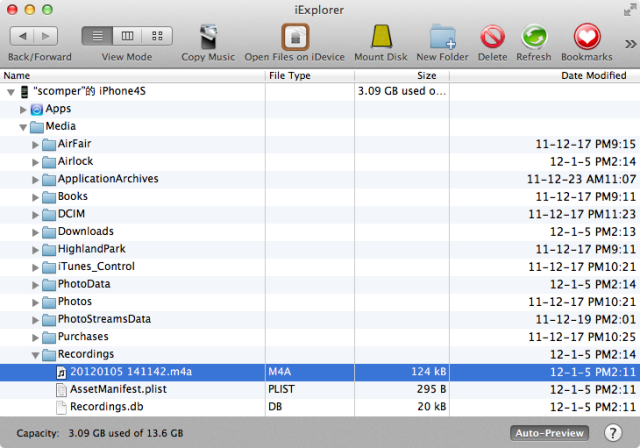The height and width of the screenshot is (448, 640).
Task: Open the Bookmarks heart icon
Action: pos(587,37)
